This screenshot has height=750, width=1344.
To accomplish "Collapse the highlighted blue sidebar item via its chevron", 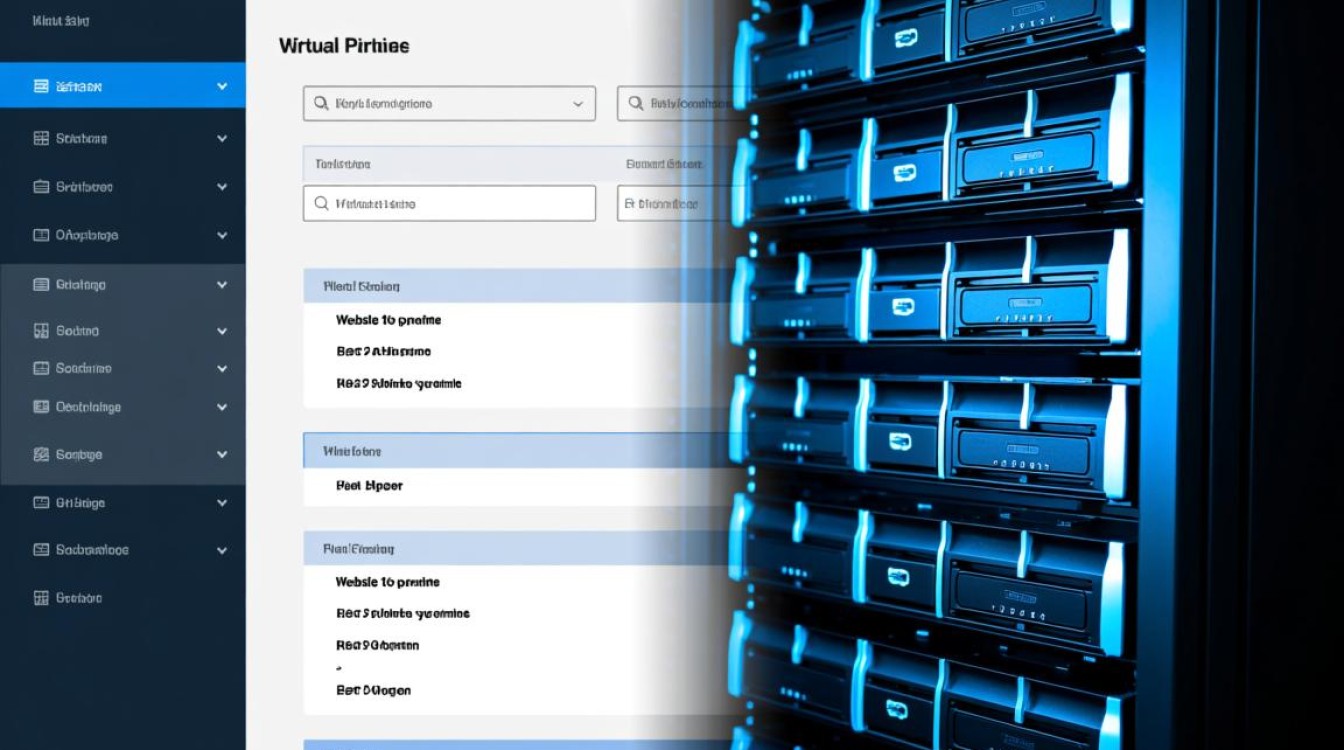I will click(222, 87).
